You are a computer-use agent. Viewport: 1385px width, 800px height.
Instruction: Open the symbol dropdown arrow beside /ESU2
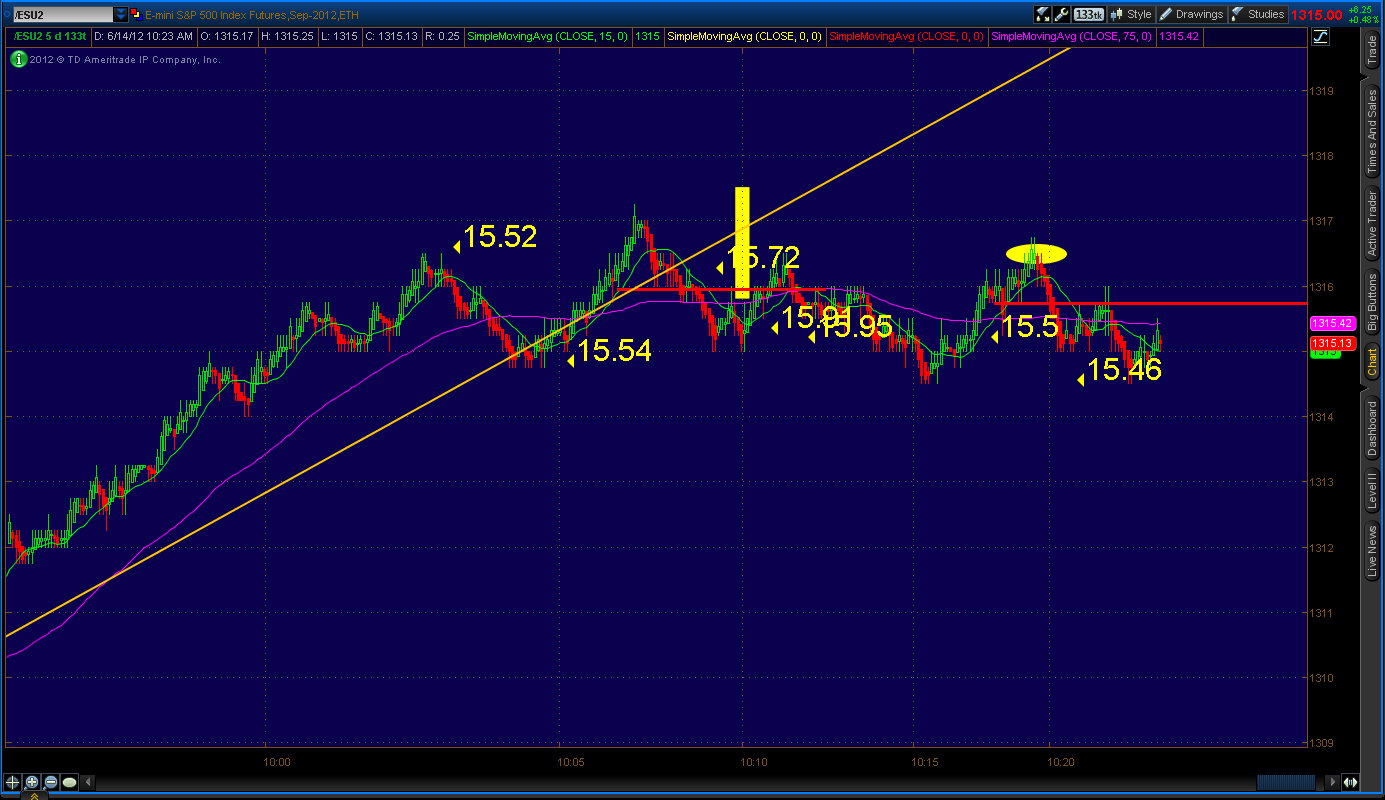pyautogui.click(x=121, y=14)
